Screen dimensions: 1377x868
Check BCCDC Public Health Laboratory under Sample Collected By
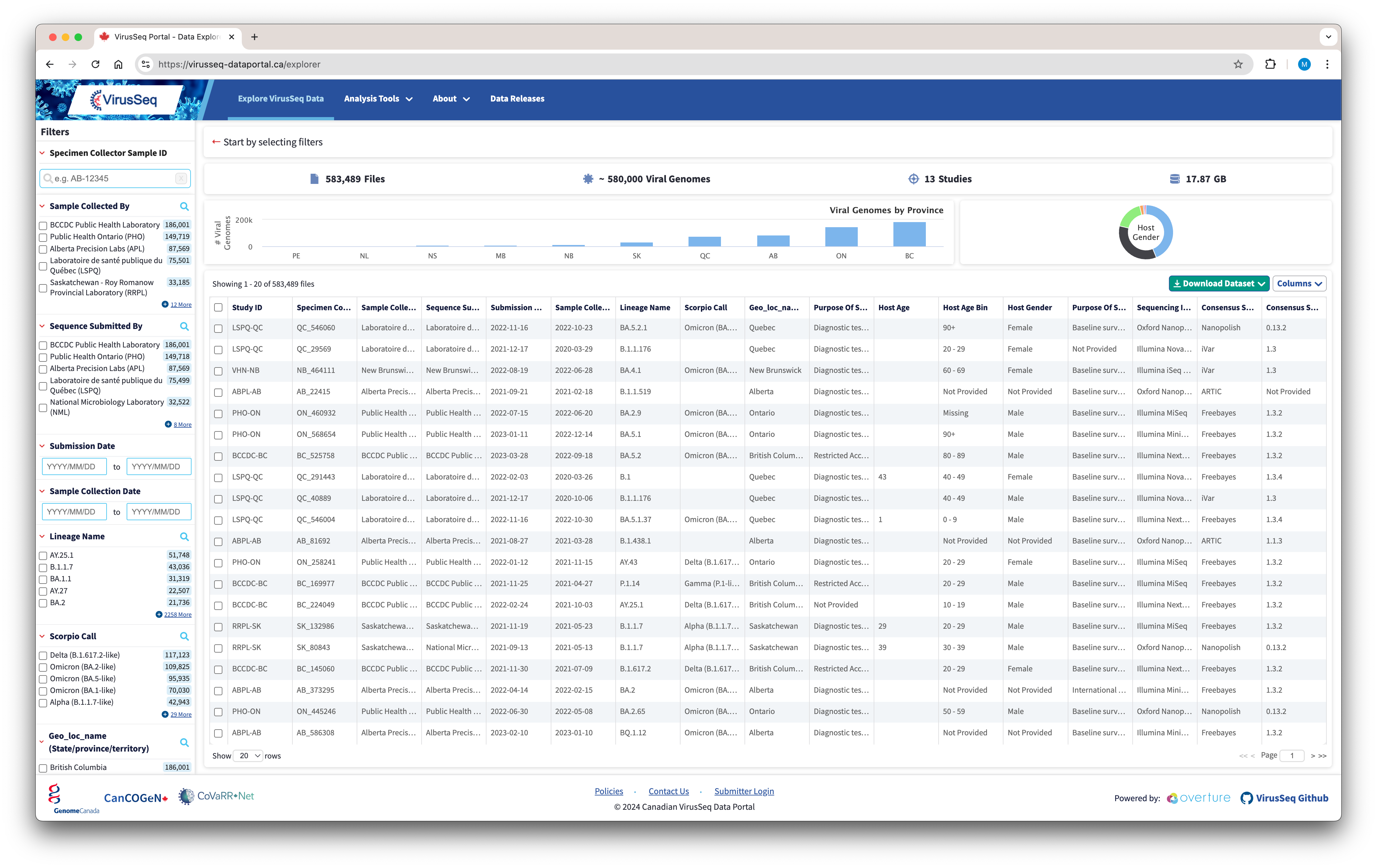[43, 226]
